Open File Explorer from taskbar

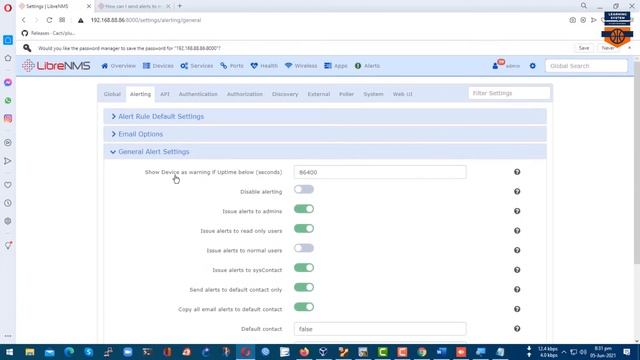pyautogui.click(x=30, y=352)
